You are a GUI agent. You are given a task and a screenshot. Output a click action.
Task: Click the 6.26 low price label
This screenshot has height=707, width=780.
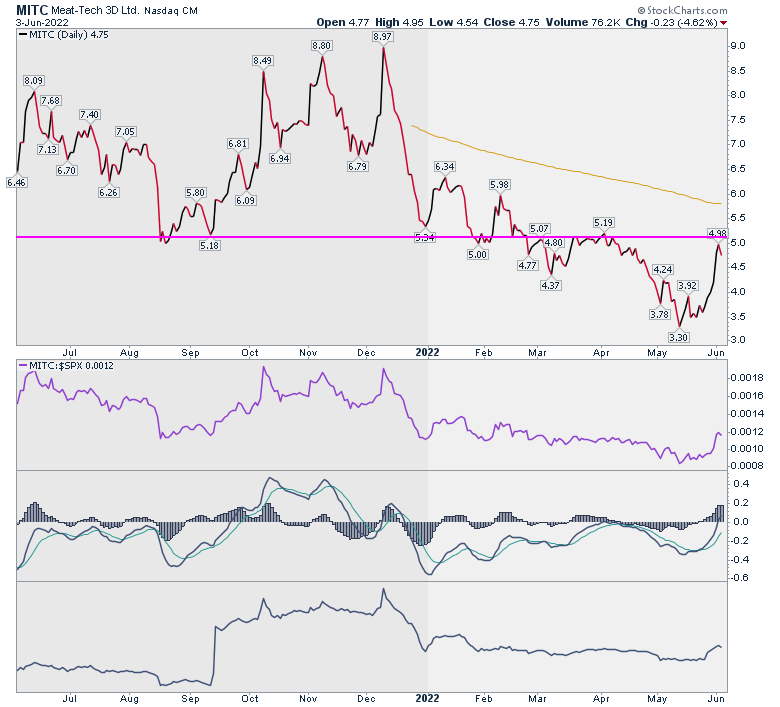108,193
